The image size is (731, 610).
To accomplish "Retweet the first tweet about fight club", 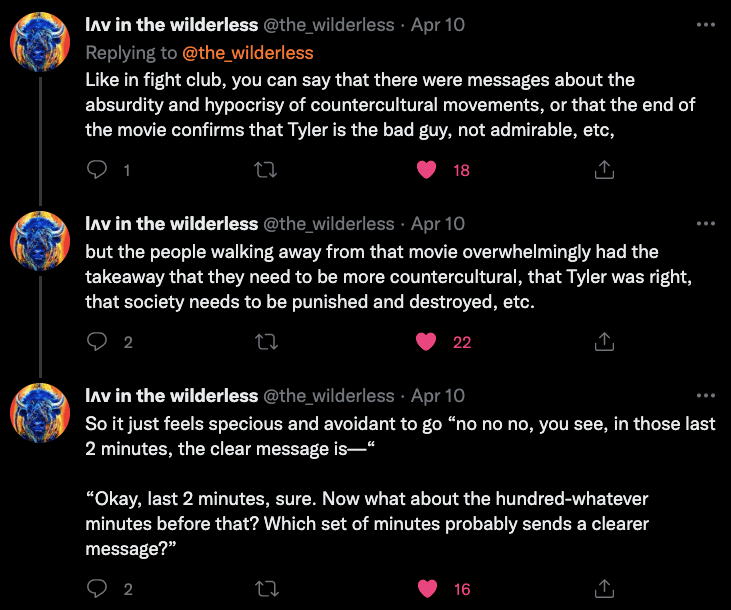I will (x=266, y=170).
